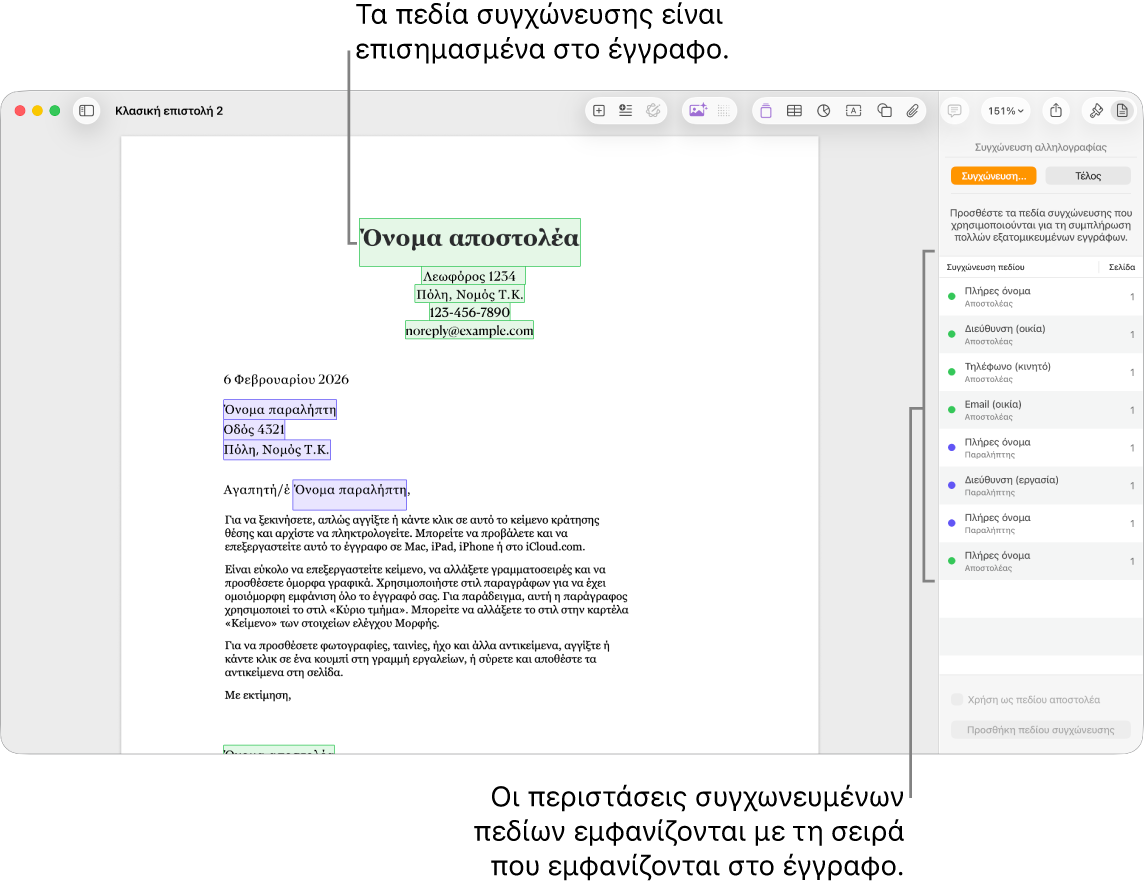Open the Insert list-with-plus toolbar icon
The width and height of the screenshot is (1144, 886).
(625, 111)
